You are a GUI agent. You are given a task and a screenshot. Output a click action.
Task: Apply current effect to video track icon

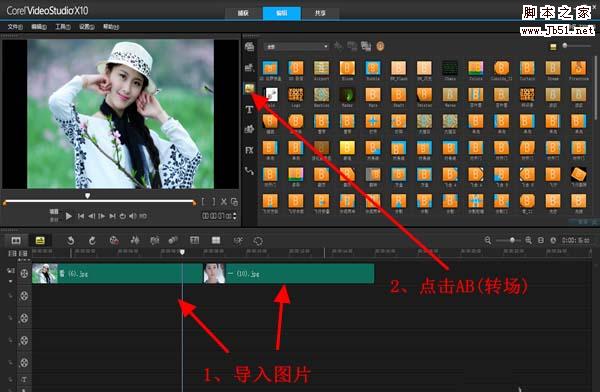[352, 46]
